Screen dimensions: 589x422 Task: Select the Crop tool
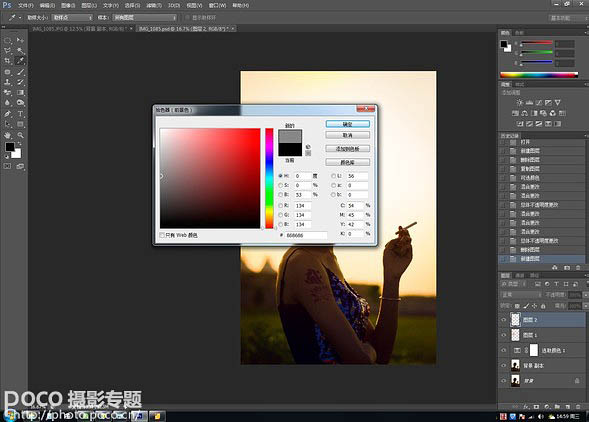click(8, 61)
